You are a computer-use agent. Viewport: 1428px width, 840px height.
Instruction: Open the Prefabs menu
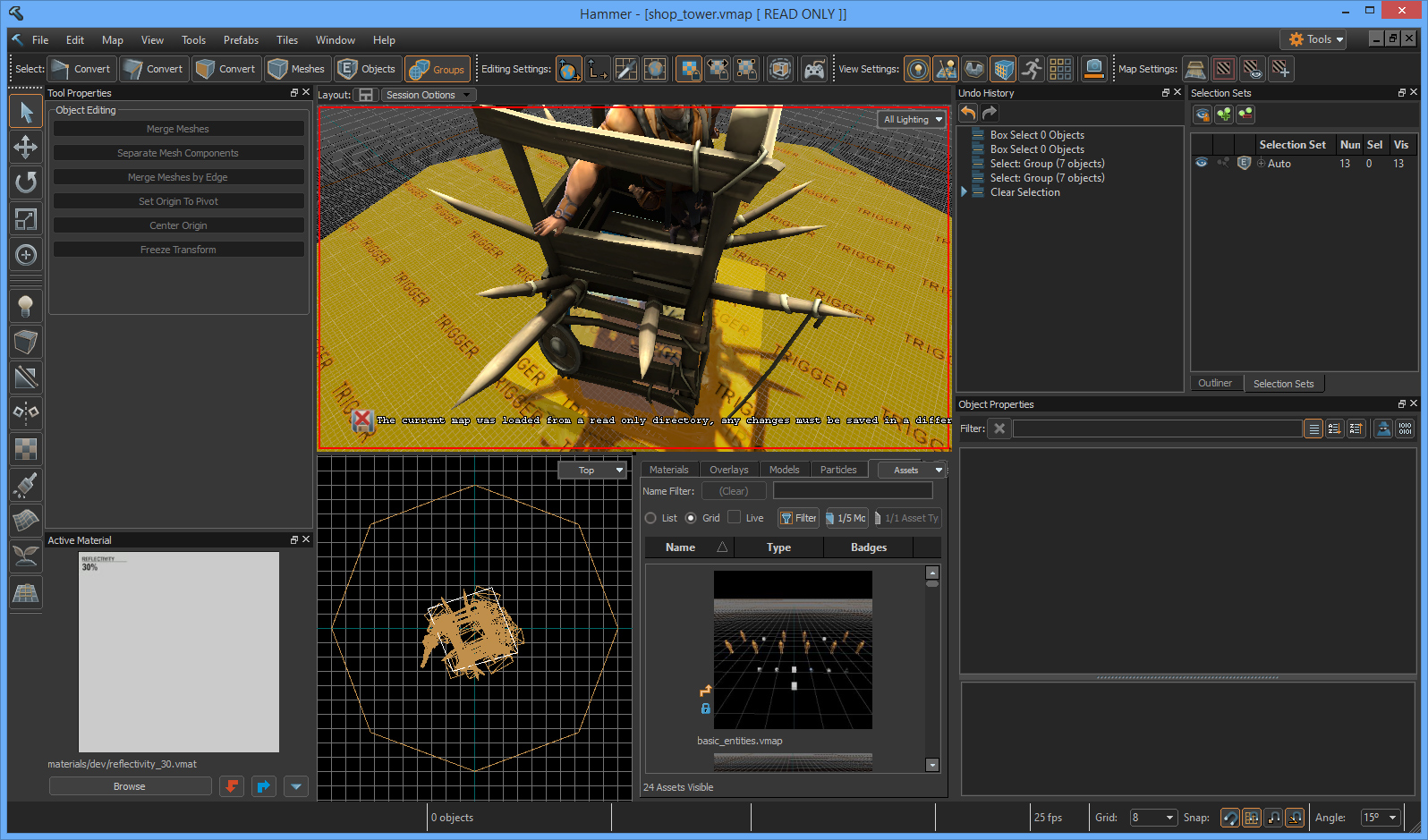click(x=241, y=40)
